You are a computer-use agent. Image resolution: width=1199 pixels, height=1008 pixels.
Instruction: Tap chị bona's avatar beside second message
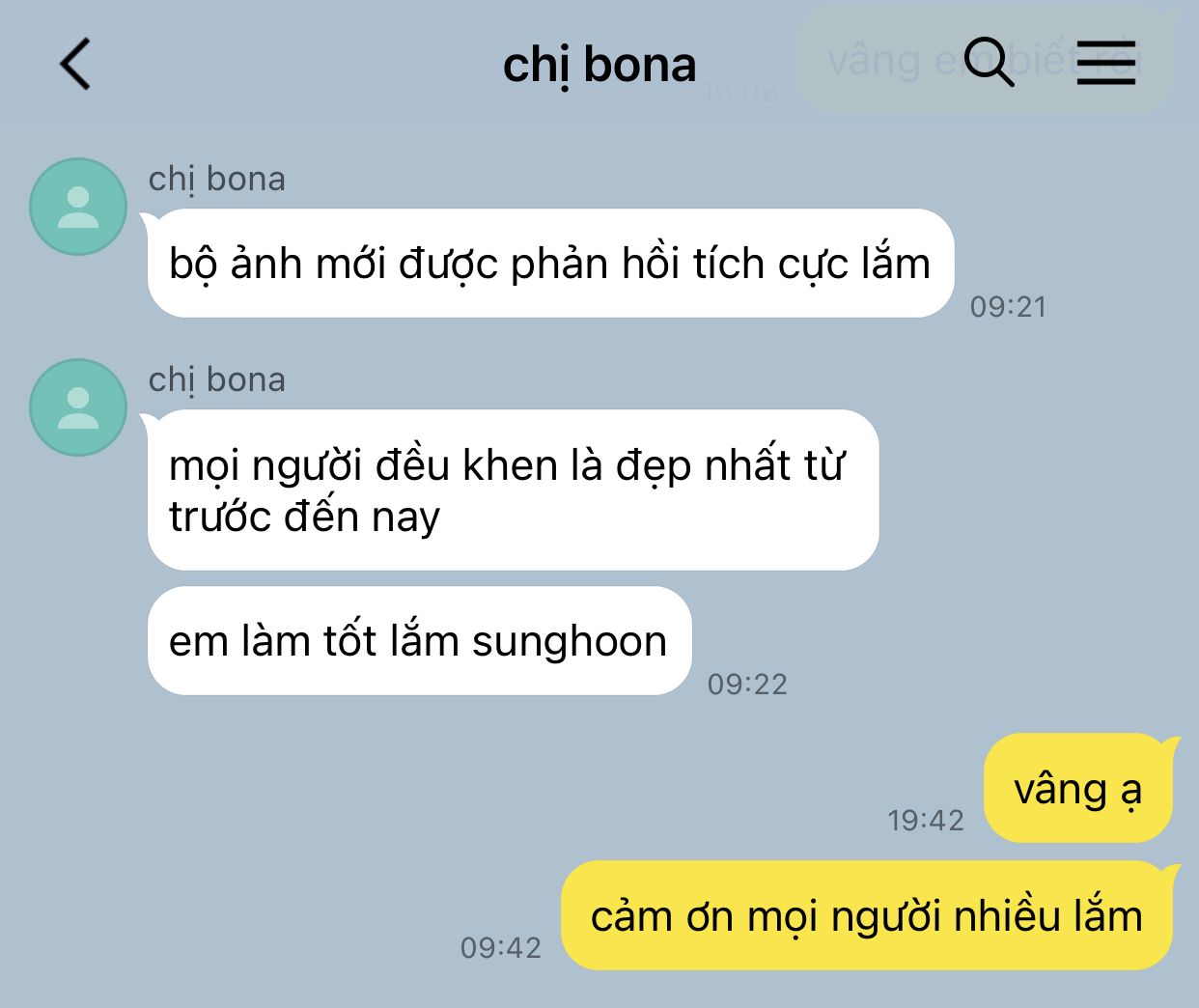pos(78,407)
